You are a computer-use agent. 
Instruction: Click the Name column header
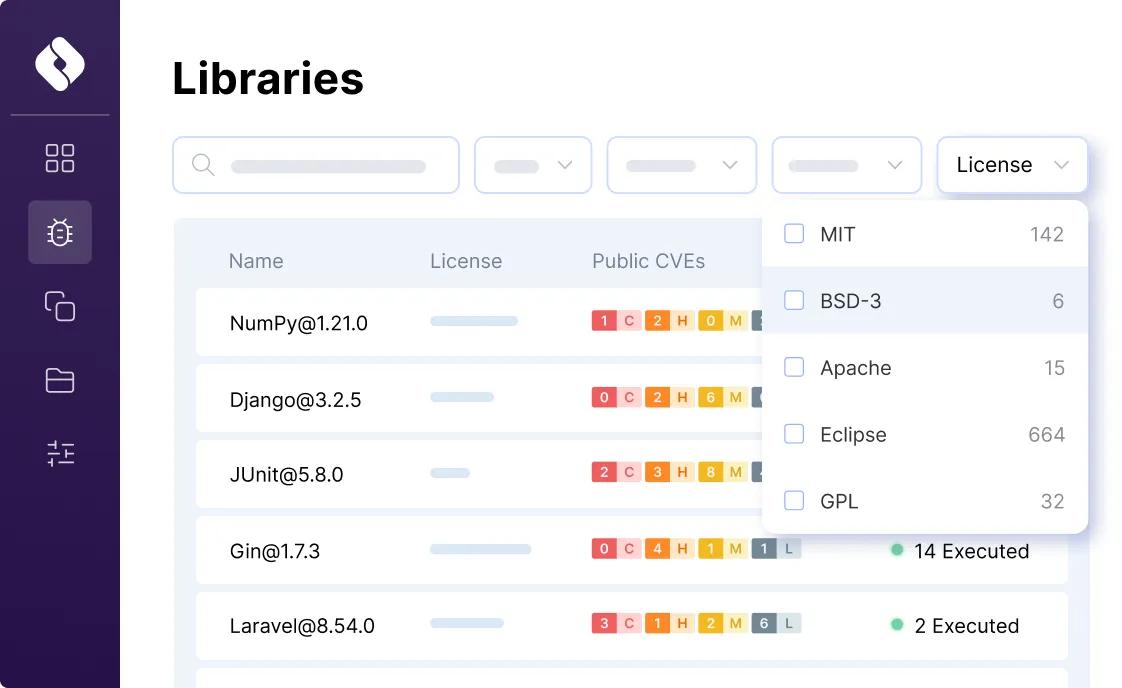tap(256, 261)
